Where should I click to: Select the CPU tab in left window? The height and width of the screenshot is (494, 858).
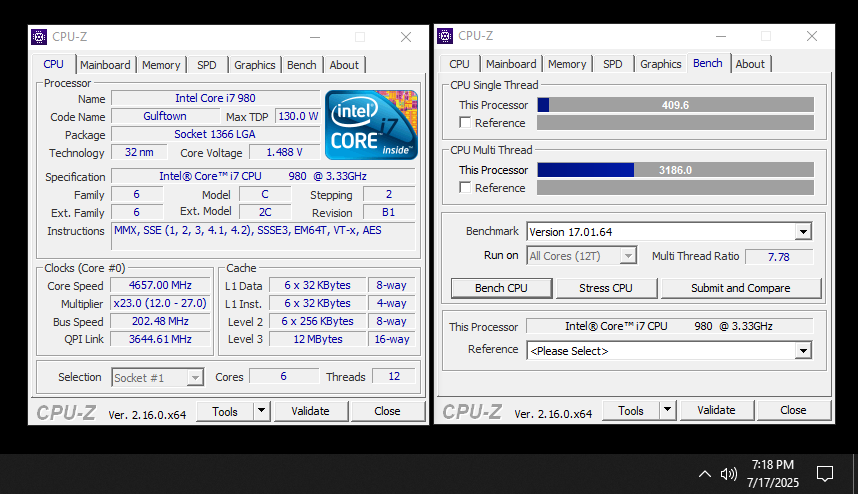click(54, 64)
